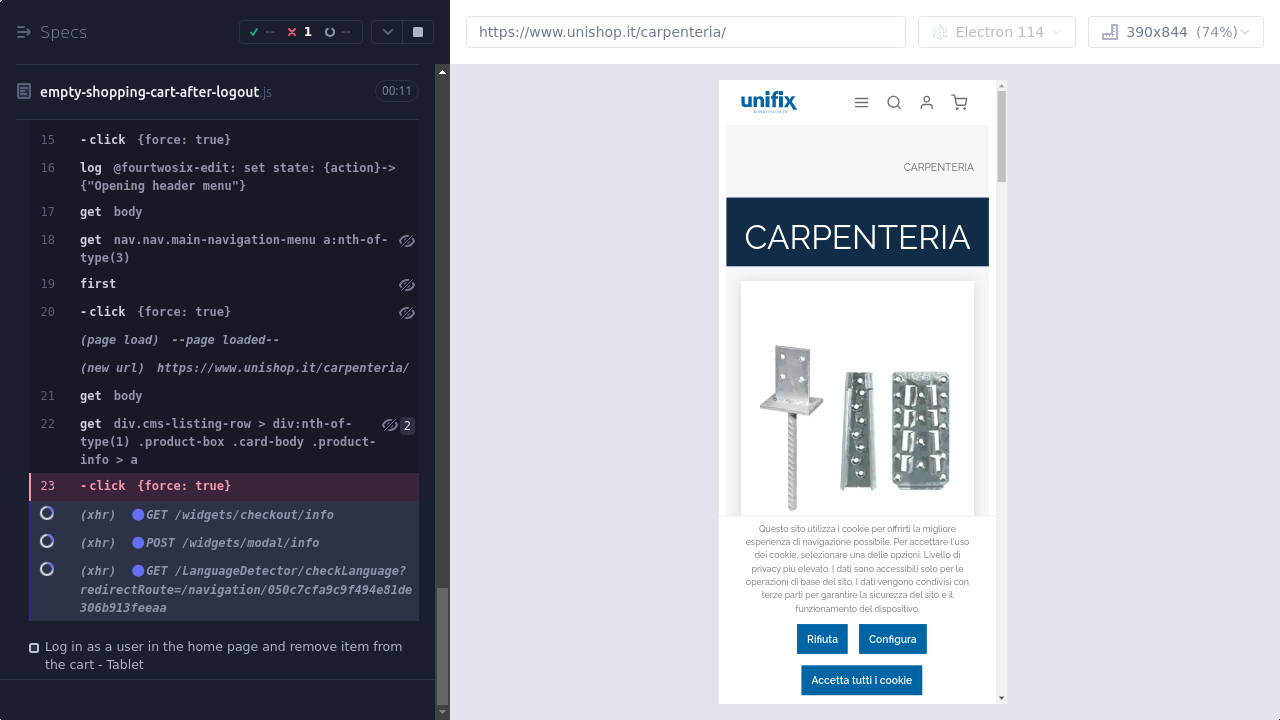Click the search magnifier icon on site
1280x720 pixels.
coord(894,102)
